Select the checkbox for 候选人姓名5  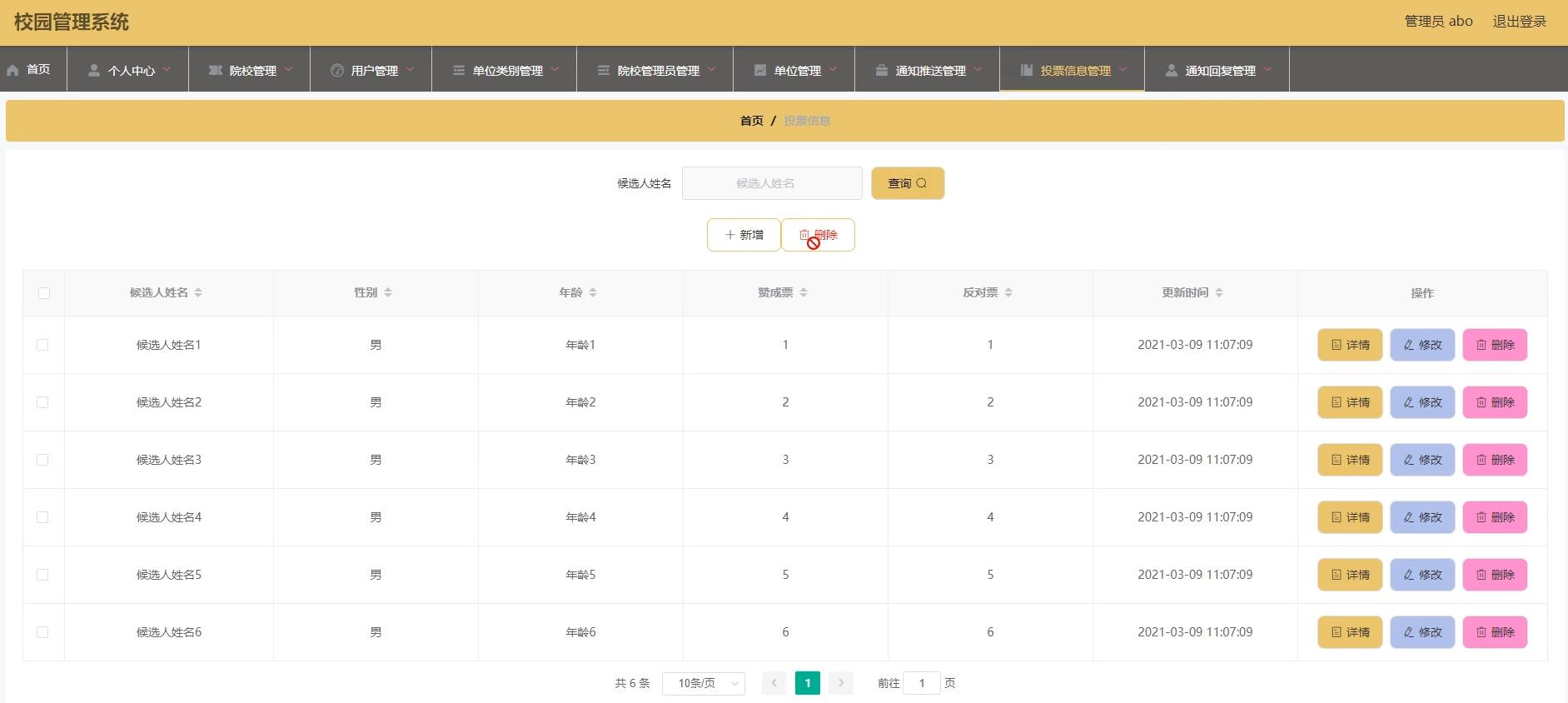(42, 575)
